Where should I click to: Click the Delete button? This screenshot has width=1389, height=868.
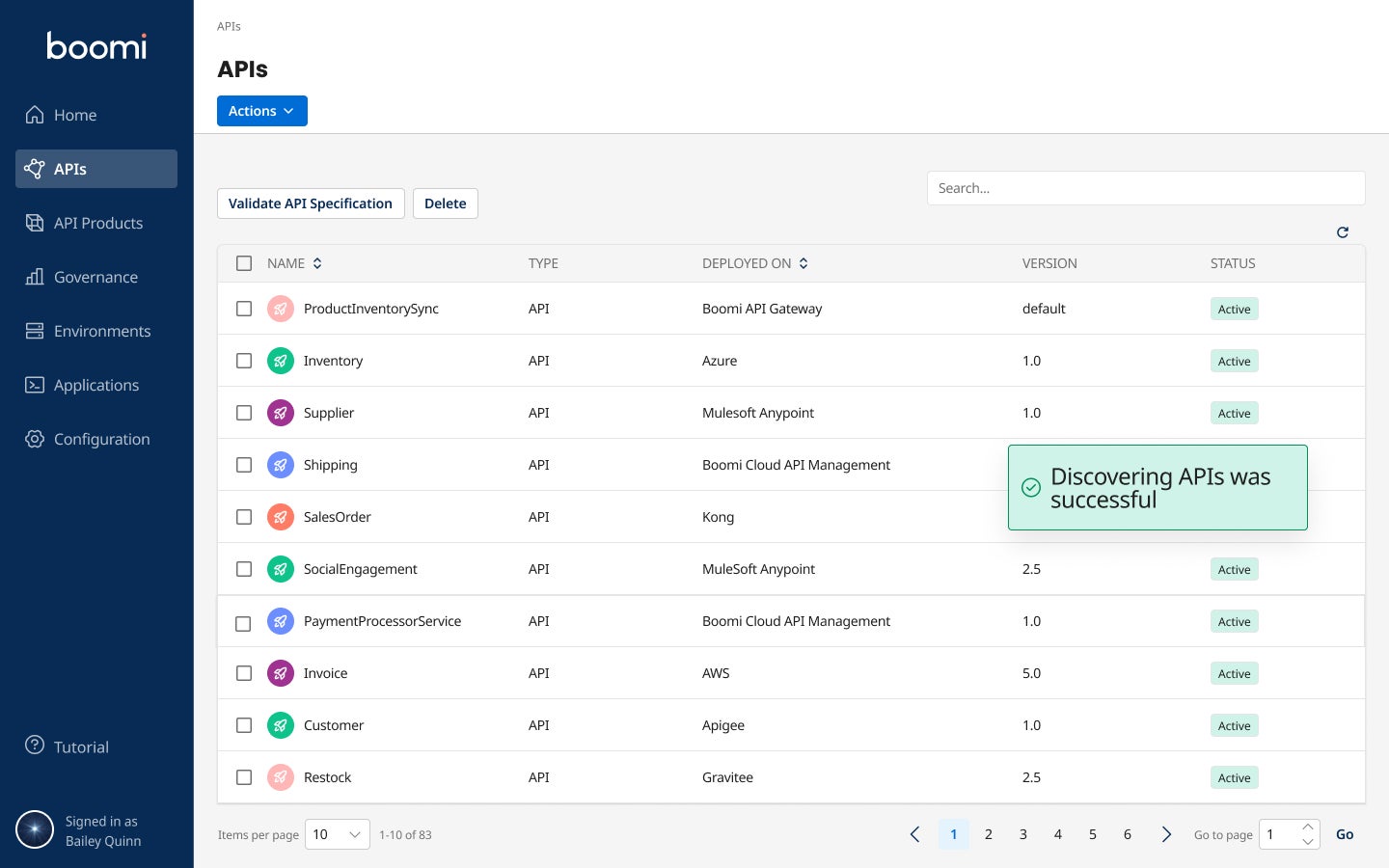(446, 203)
